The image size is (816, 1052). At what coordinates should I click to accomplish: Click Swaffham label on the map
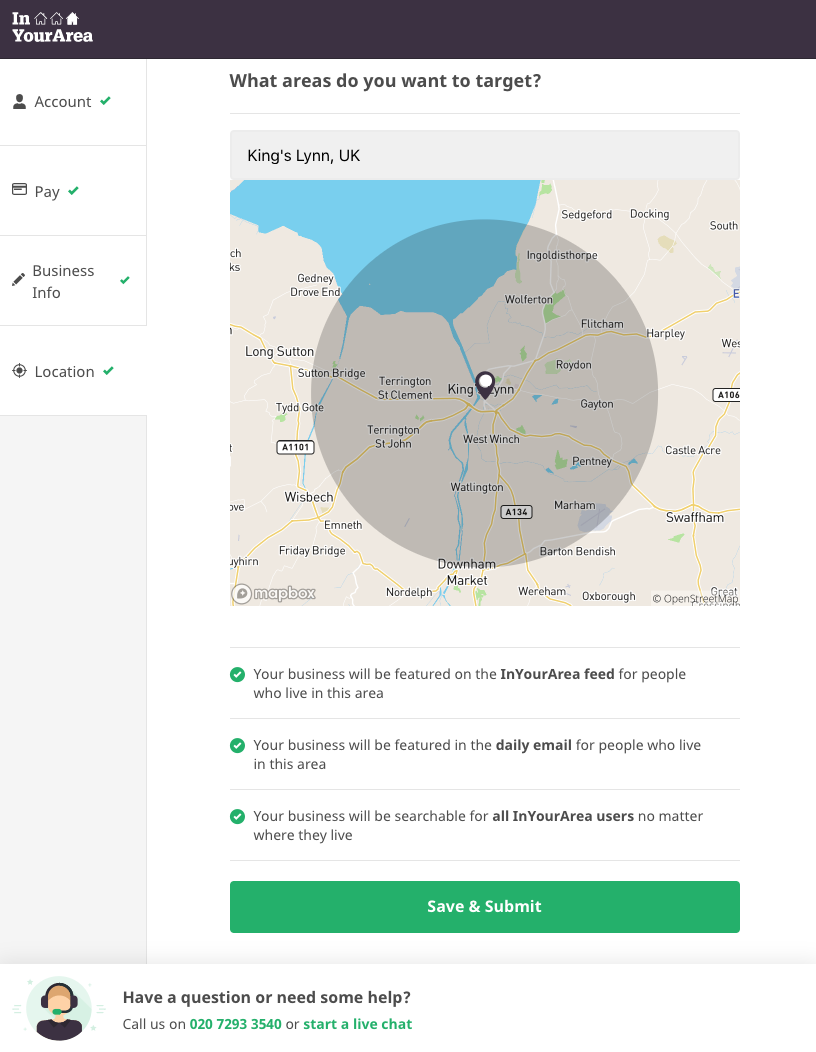695,517
